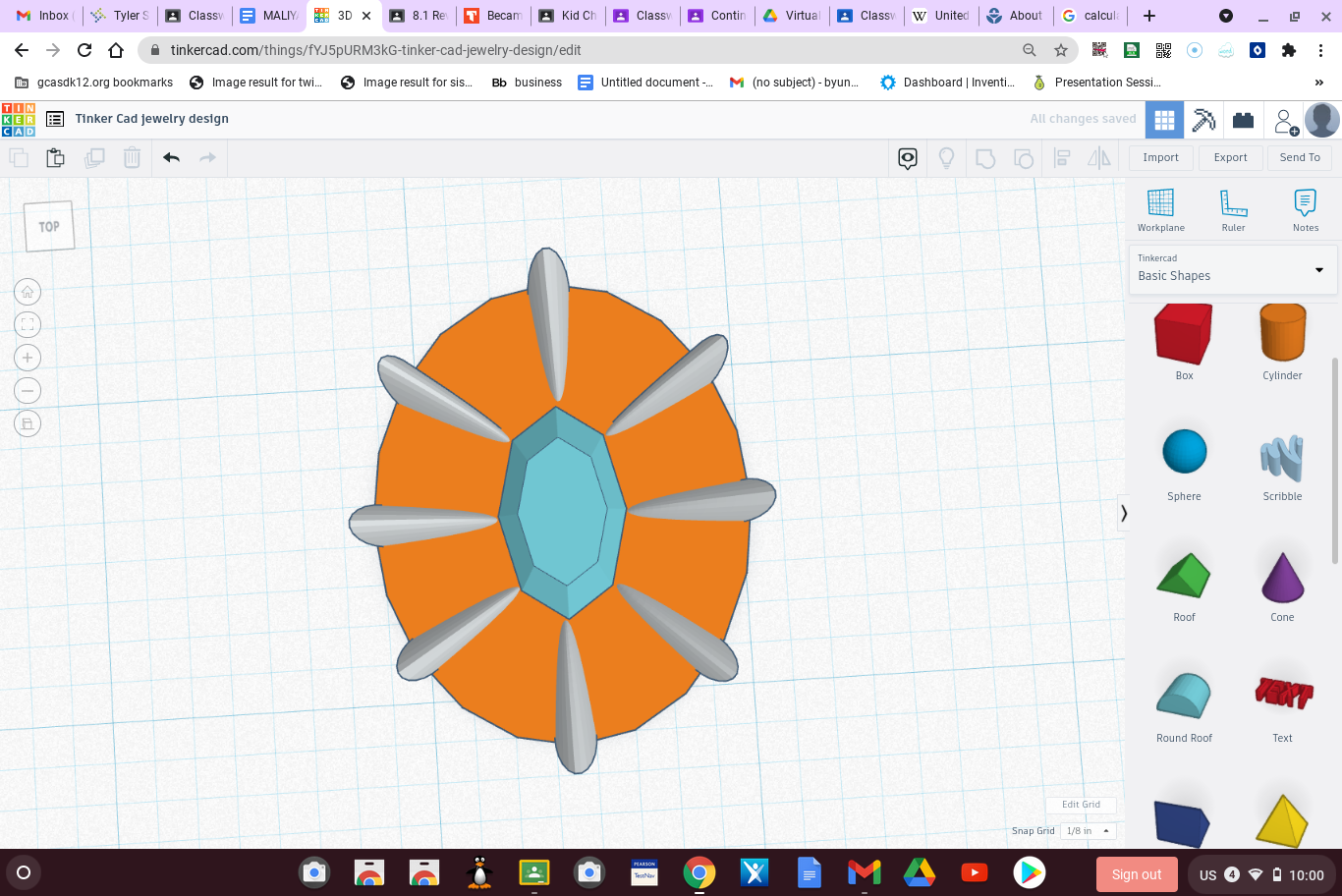Click the Ungroup icon
This screenshot has width=1342, height=896.
click(1024, 157)
